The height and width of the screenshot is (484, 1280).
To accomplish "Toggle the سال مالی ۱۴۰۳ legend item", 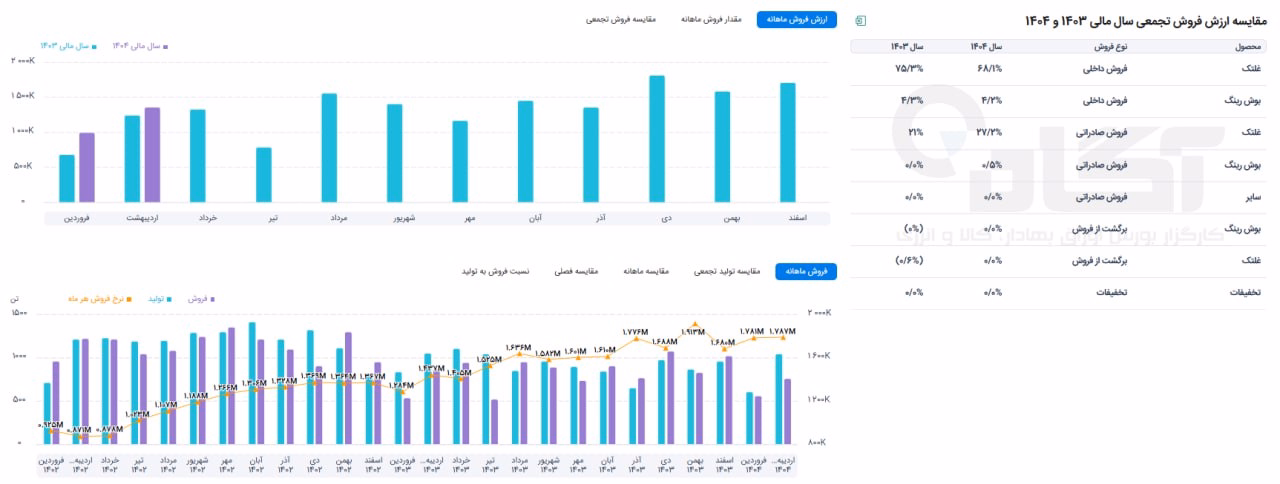I will 69,46.
